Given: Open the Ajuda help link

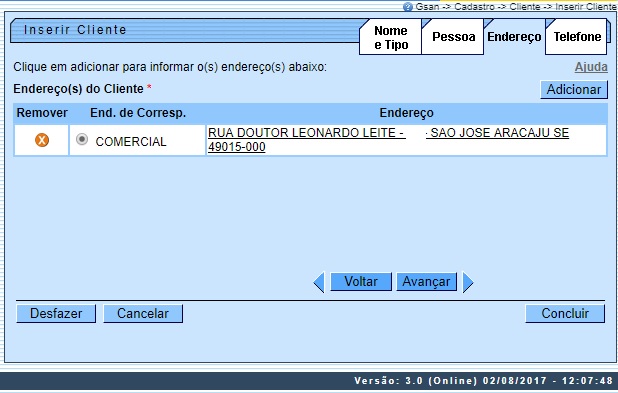Looking at the screenshot, I should 591,67.
